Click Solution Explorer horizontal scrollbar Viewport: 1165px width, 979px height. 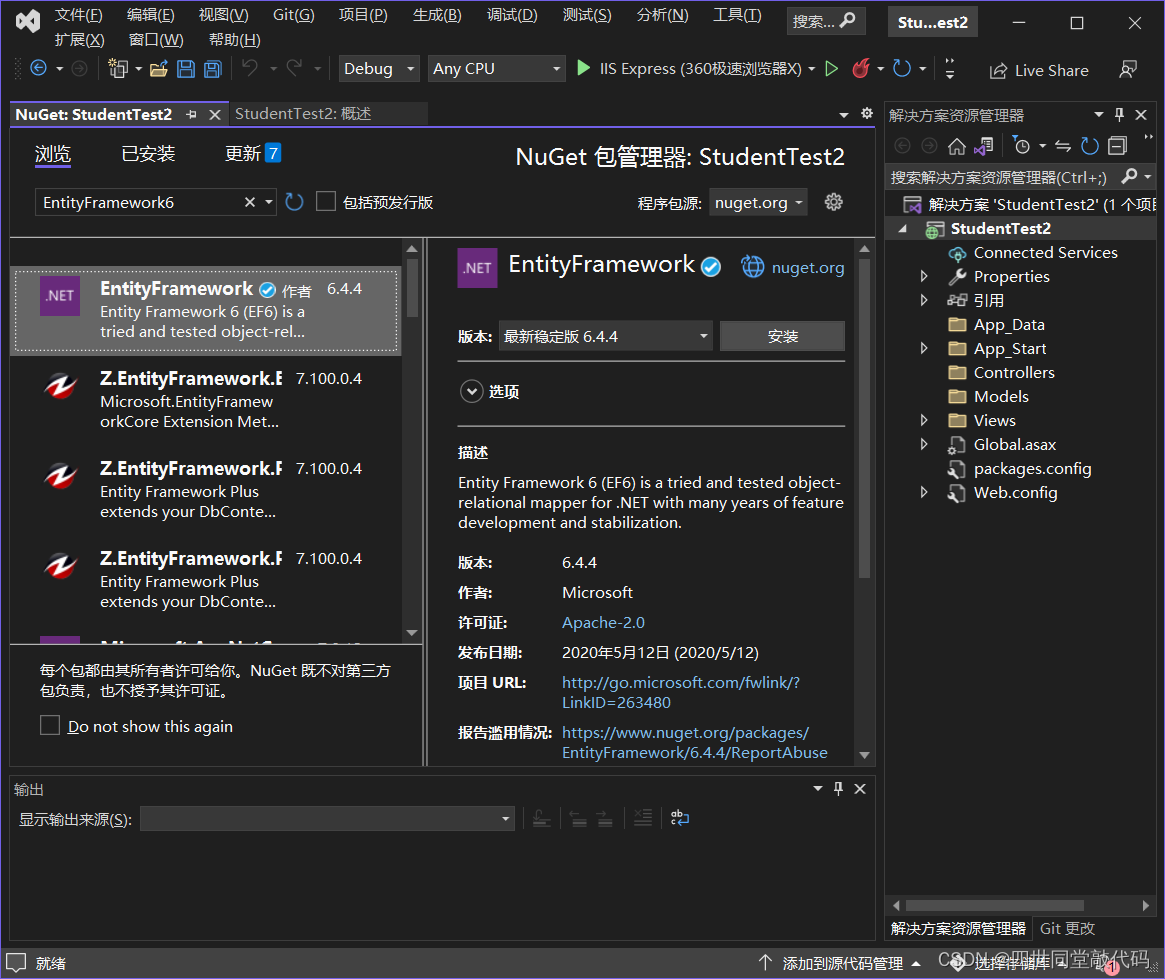click(x=994, y=905)
